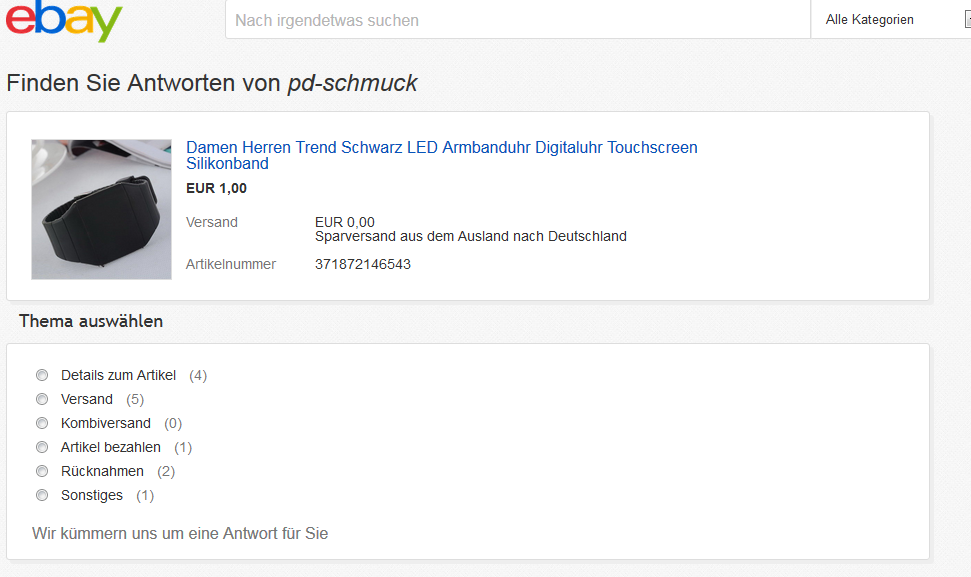The width and height of the screenshot is (971, 577).
Task: Click the 'Artikel bezahlen' topic label
Action: point(111,447)
